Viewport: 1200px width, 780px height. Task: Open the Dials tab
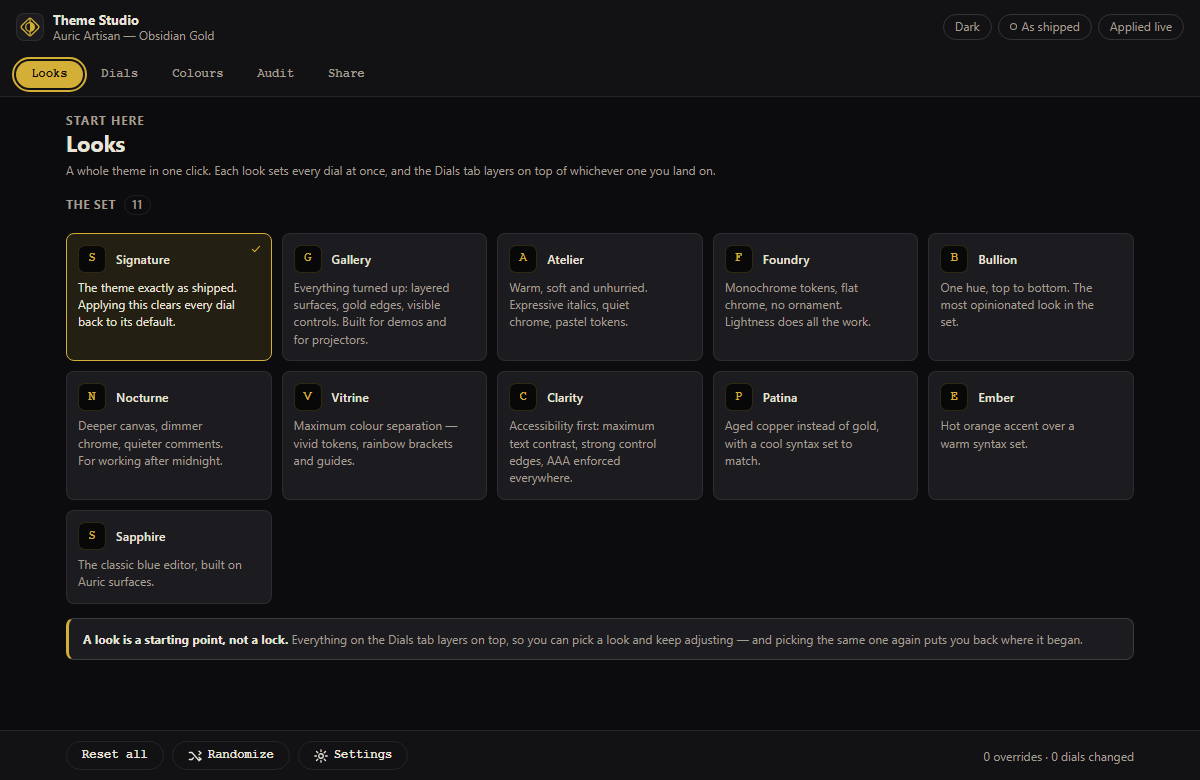click(119, 74)
